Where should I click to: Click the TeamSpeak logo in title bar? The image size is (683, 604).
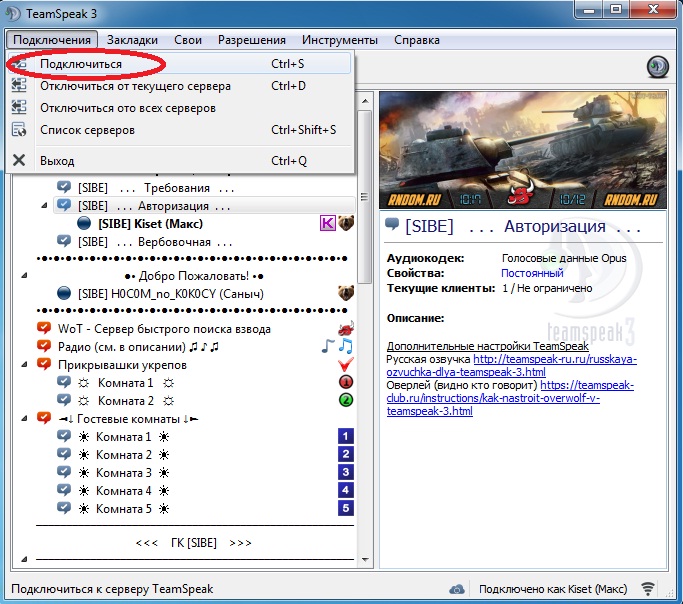click(13, 13)
